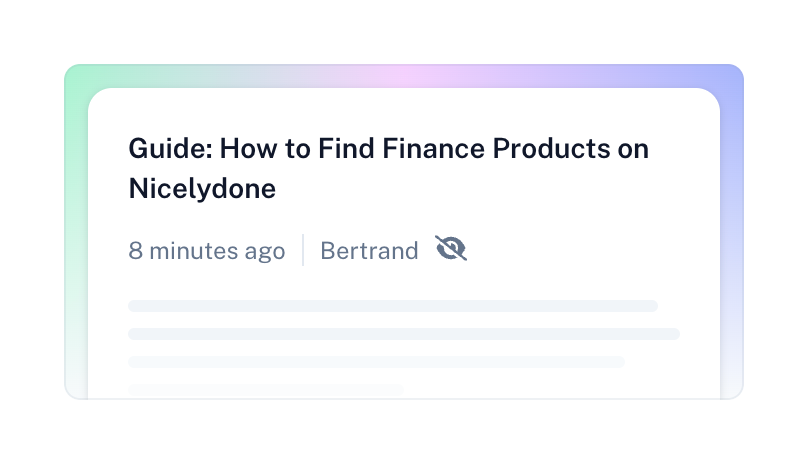This screenshot has width=808, height=464.
Task: Click the first placeholder text line
Action: tap(392, 306)
